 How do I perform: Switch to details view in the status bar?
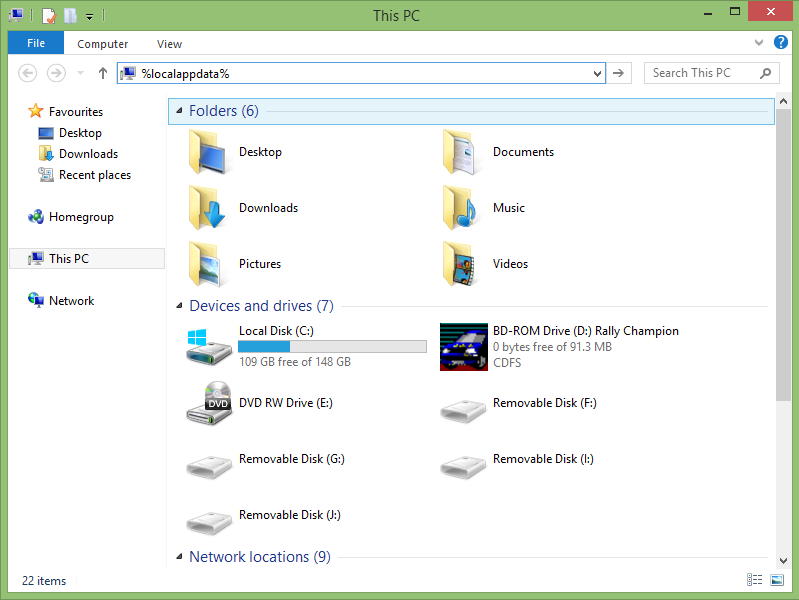click(x=753, y=580)
